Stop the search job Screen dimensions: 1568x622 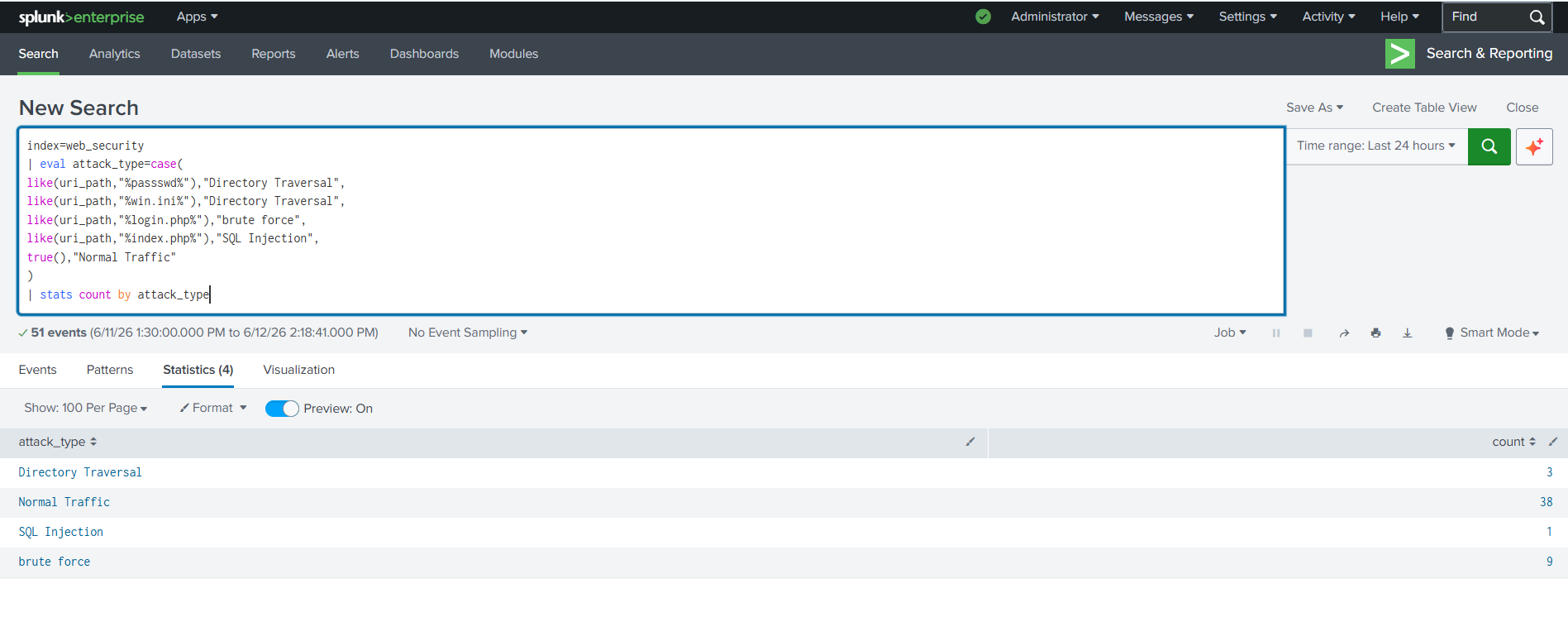click(x=1308, y=333)
